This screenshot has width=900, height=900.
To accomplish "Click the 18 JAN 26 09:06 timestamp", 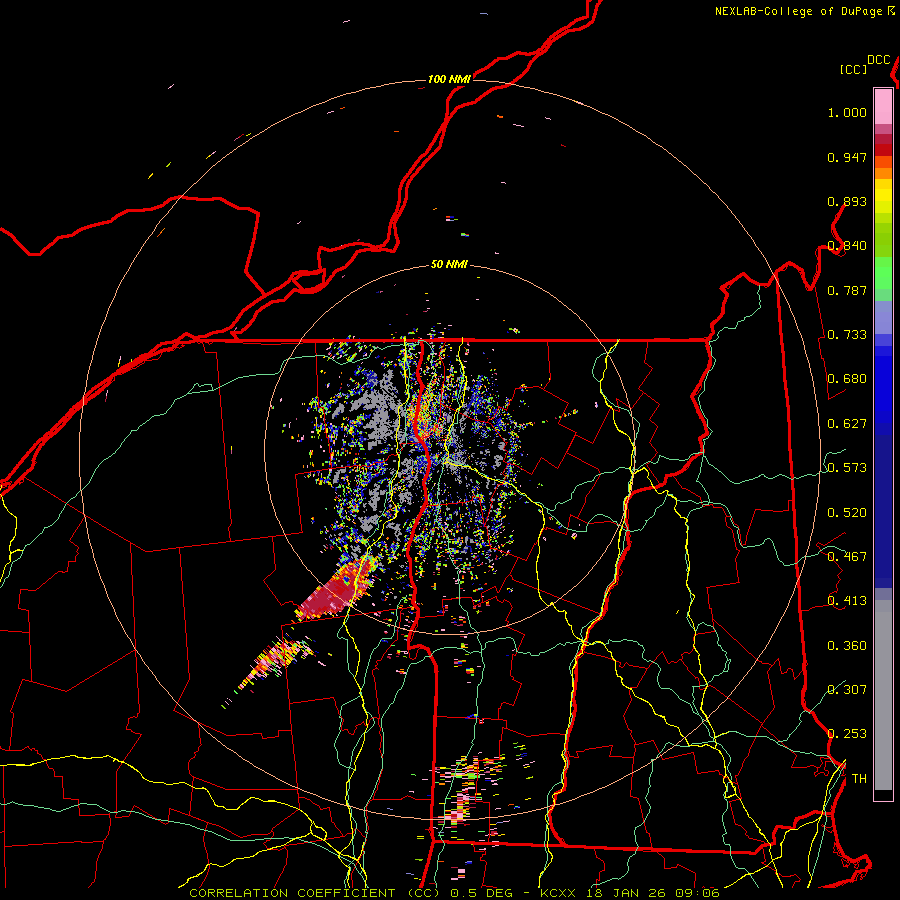I will pyautogui.click(x=653, y=893).
